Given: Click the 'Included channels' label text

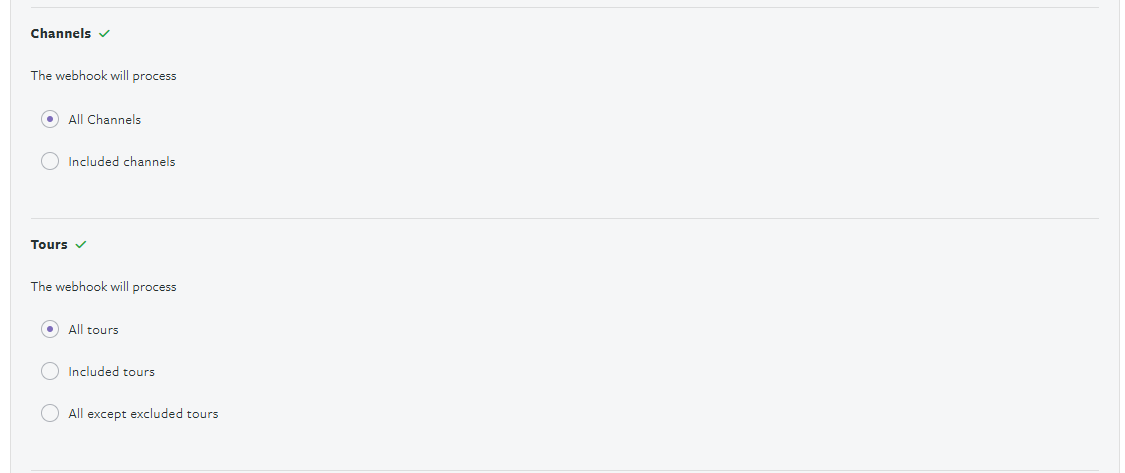Looking at the screenshot, I should pos(122,162).
